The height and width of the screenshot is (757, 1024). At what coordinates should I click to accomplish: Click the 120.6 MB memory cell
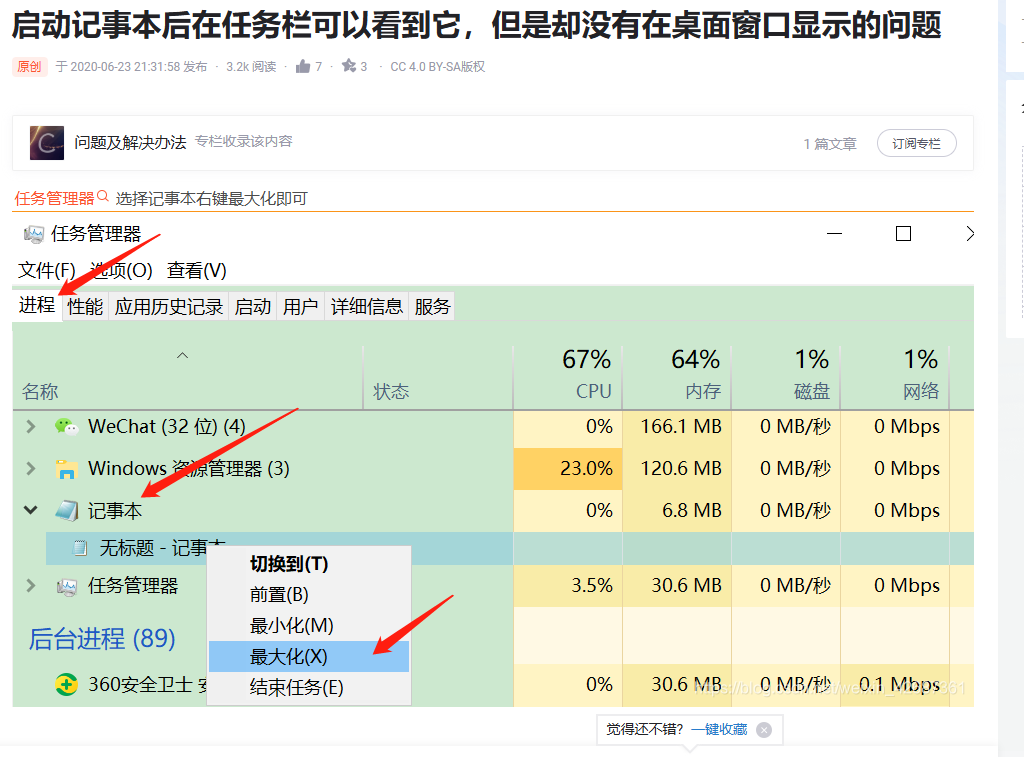[x=677, y=468]
